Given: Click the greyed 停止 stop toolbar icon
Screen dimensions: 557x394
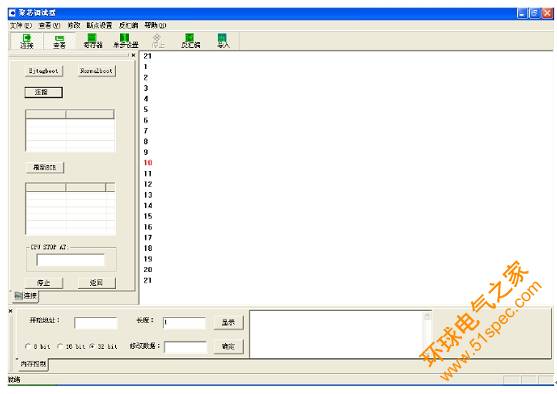Looking at the screenshot, I should (x=158, y=41).
